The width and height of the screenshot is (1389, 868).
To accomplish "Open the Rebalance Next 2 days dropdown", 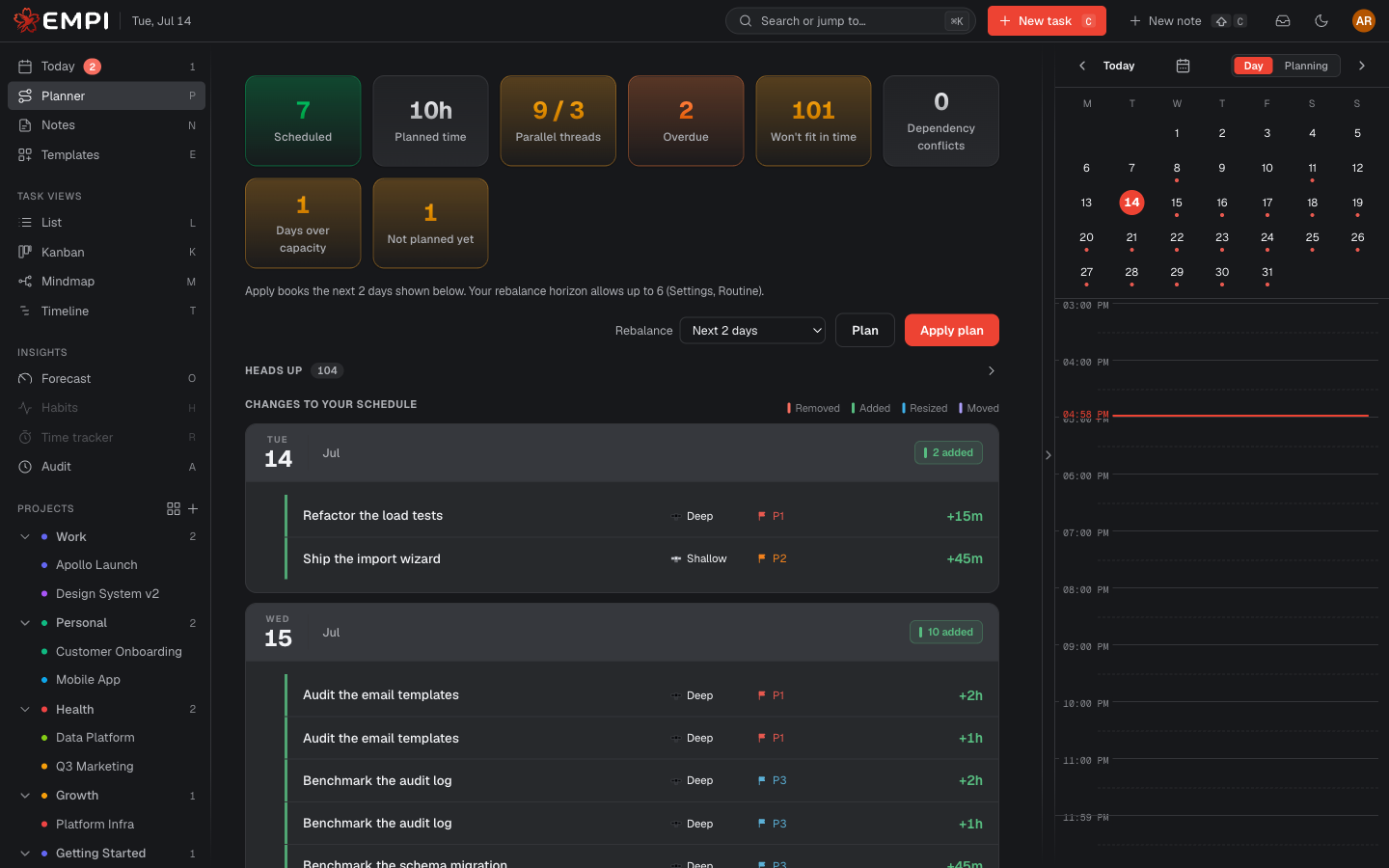I will click(752, 331).
